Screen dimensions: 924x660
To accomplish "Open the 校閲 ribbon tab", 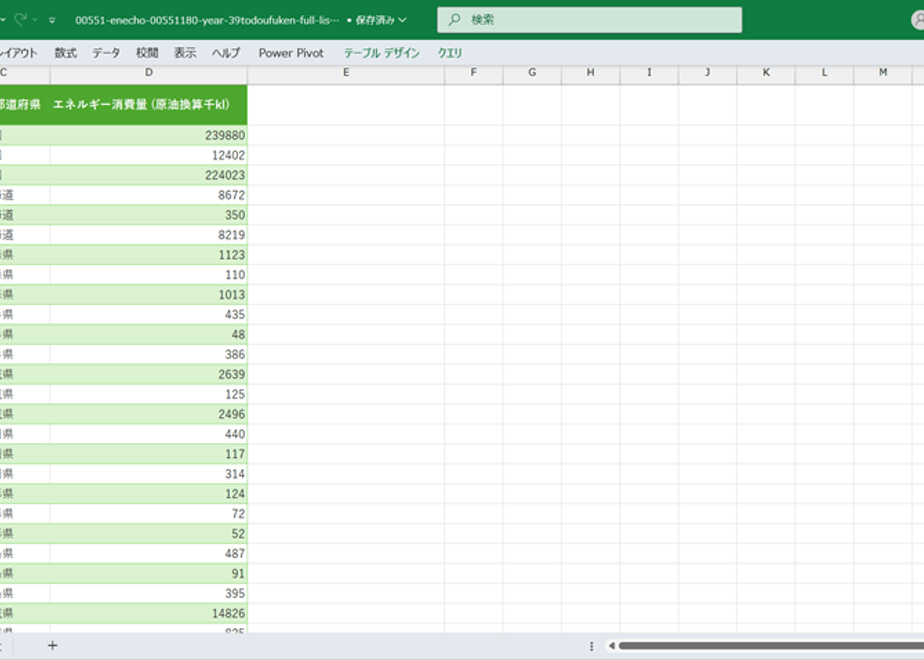I will point(147,53).
